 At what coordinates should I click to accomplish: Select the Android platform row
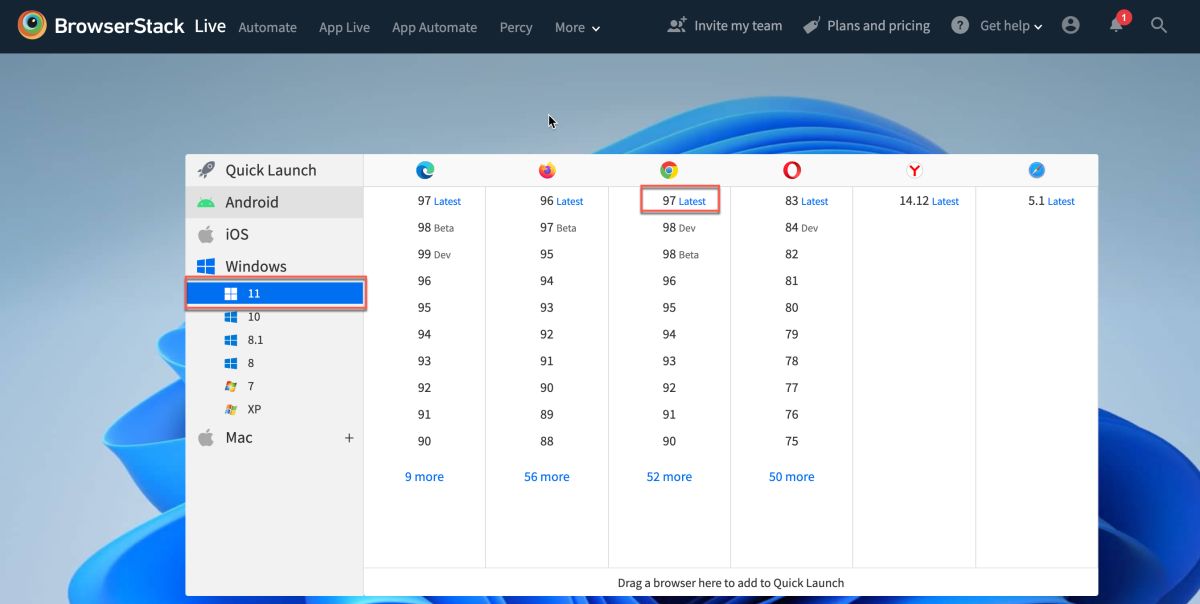point(274,202)
